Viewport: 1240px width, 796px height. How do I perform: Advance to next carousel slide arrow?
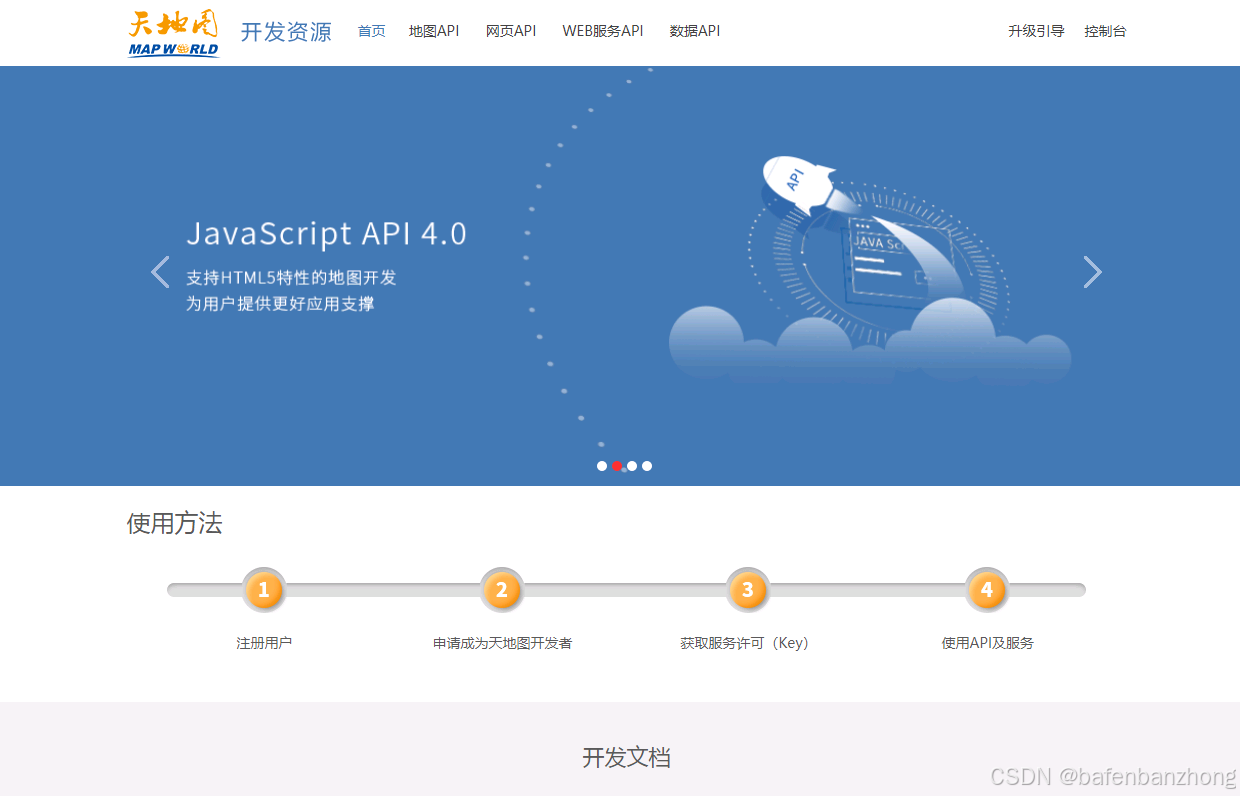(1093, 272)
